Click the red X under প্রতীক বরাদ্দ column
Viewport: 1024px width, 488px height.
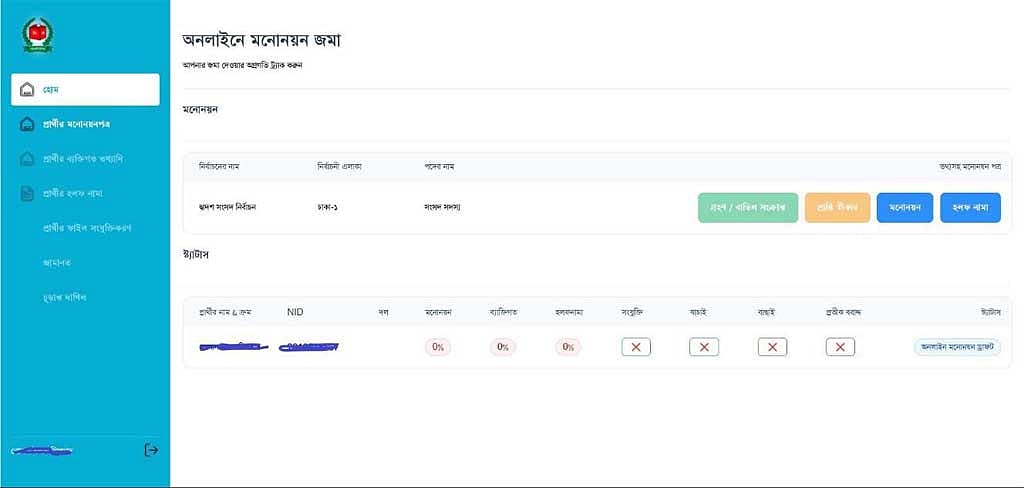(x=840, y=348)
